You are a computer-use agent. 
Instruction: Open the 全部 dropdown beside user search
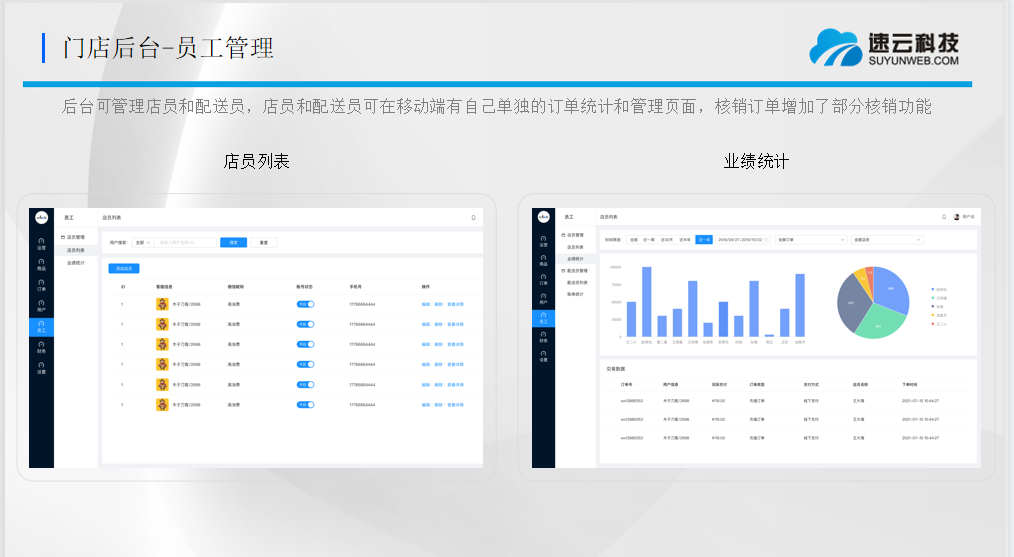click(x=142, y=242)
